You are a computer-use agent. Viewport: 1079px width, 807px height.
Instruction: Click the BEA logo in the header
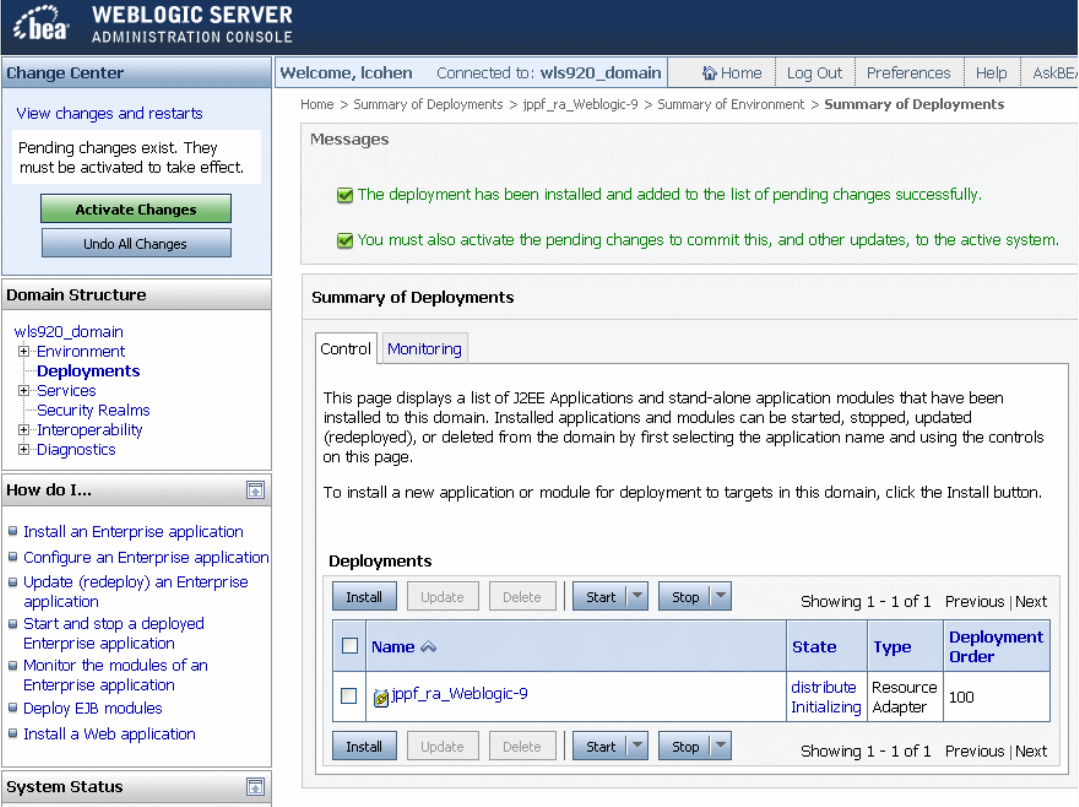coord(41,24)
